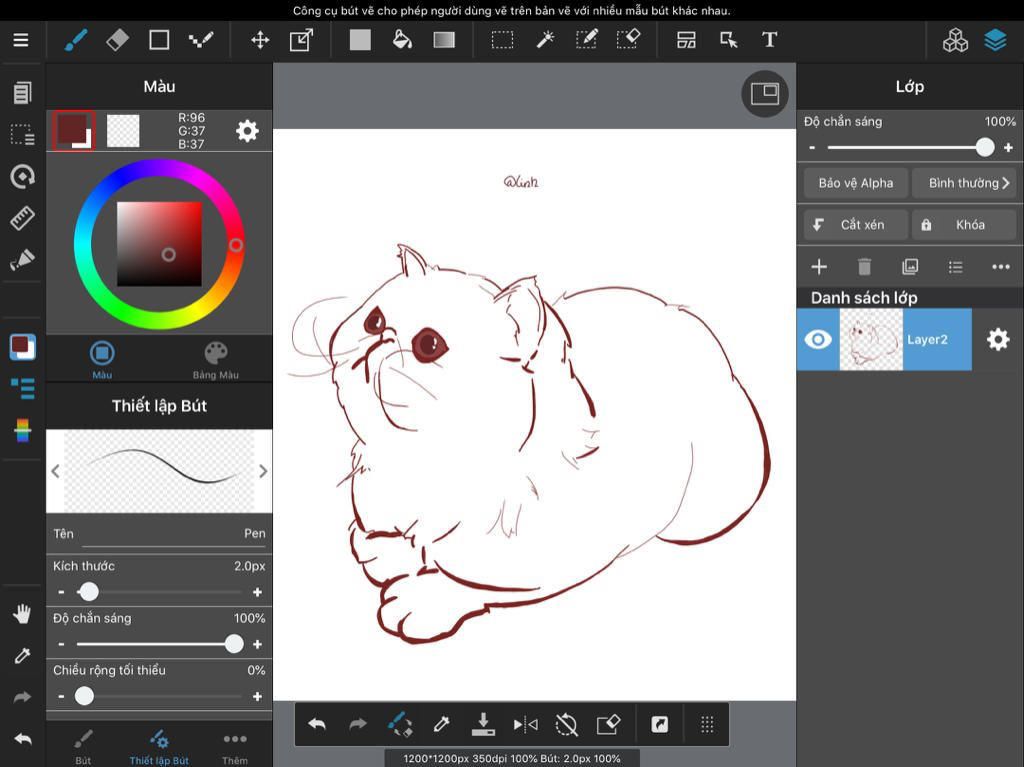The height and width of the screenshot is (767, 1024).
Task: Add a new layer with plus
Action: click(x=819, y=267)
